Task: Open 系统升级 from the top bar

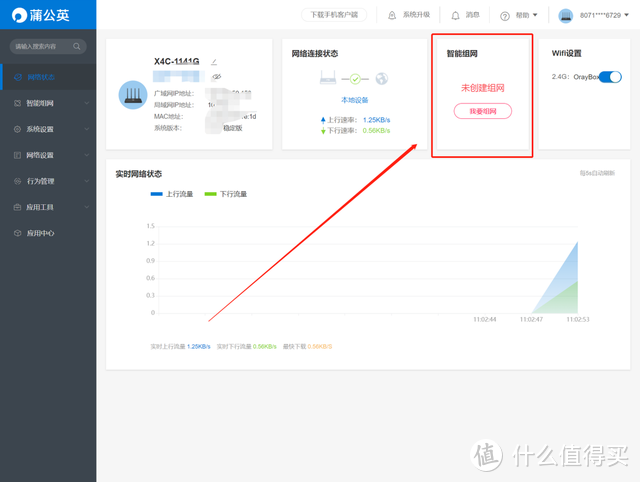Action: tap(416, 15)
